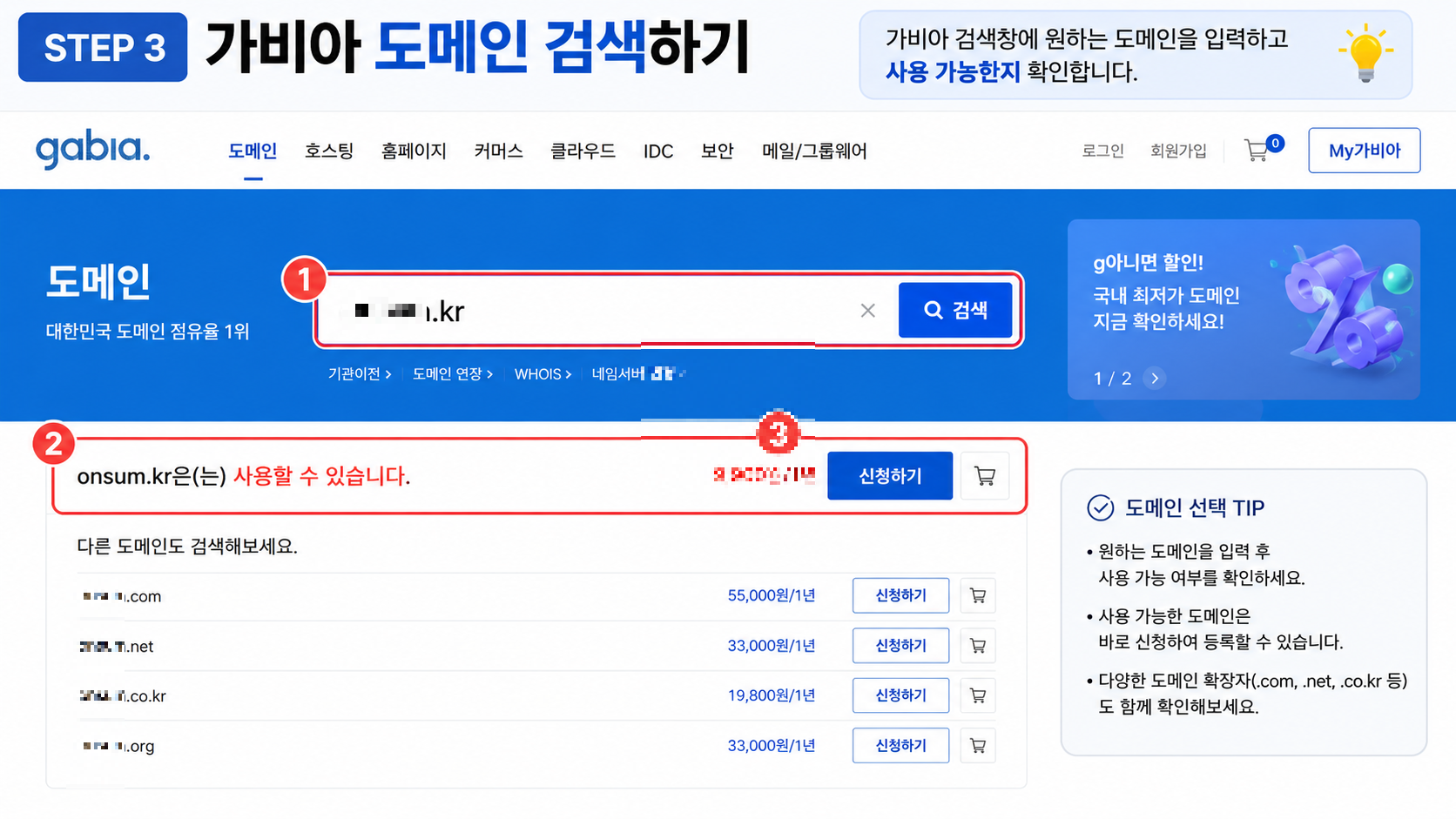Screen dimensions: 1456x819
Task: Click the 검색 search button
Action: (955, 310)
